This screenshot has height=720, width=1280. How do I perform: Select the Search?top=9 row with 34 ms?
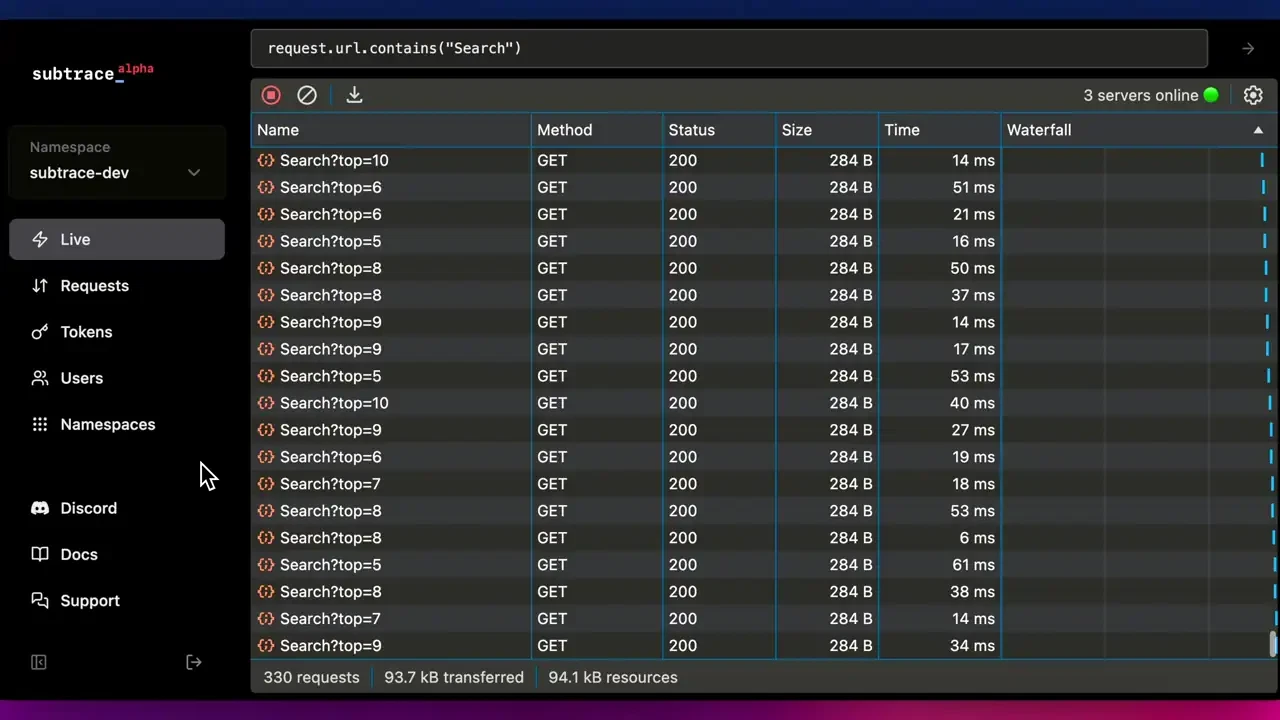[764, 646]
